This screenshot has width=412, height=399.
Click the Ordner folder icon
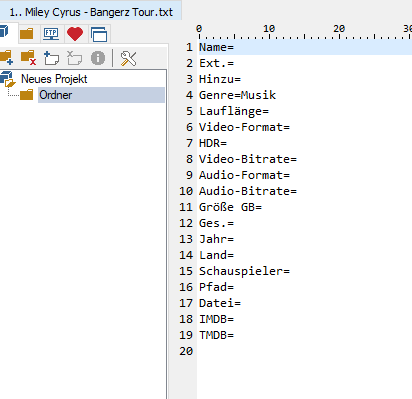27,95
